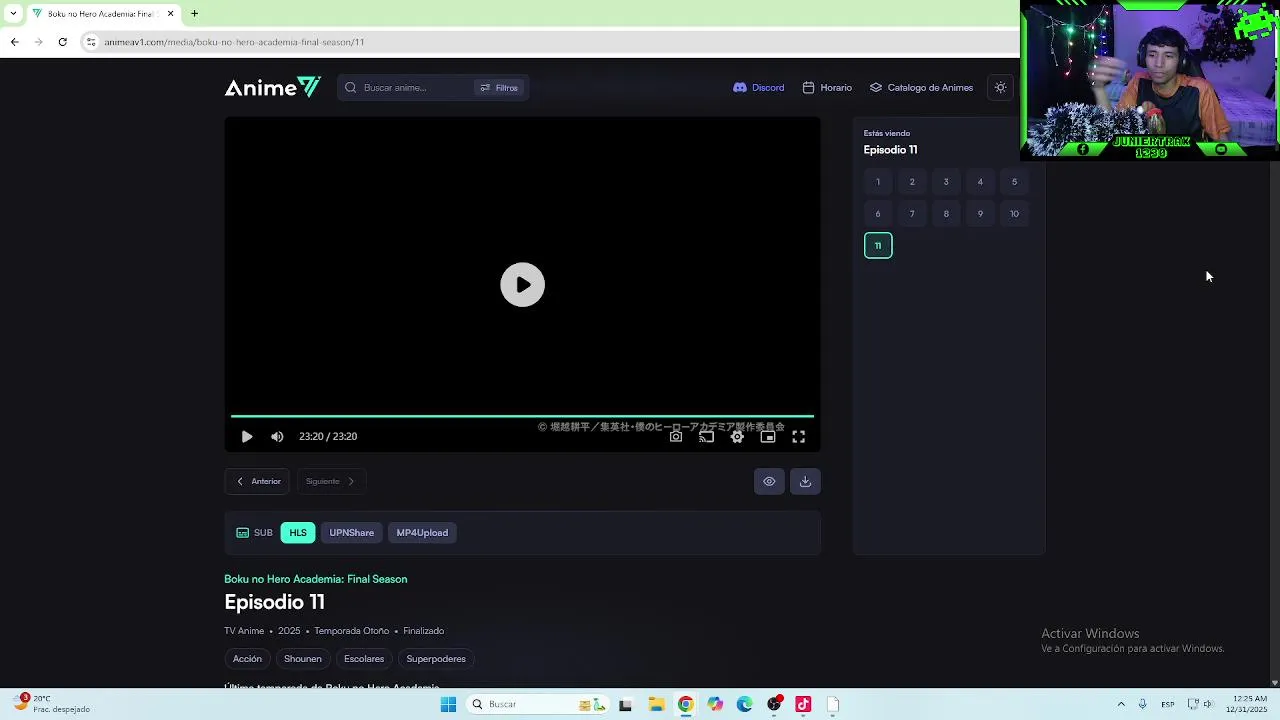
Task: Open OBS Studio from taskbar
Action: click(x=774, y=705)
